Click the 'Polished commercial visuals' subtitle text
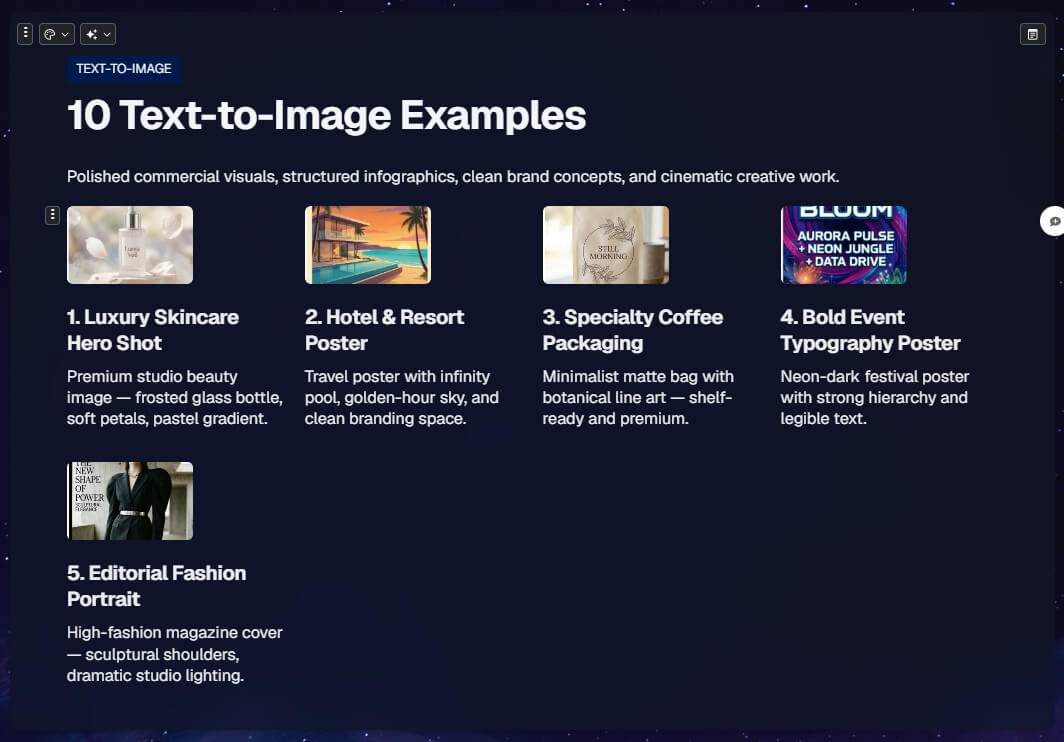 pos(453,177)
